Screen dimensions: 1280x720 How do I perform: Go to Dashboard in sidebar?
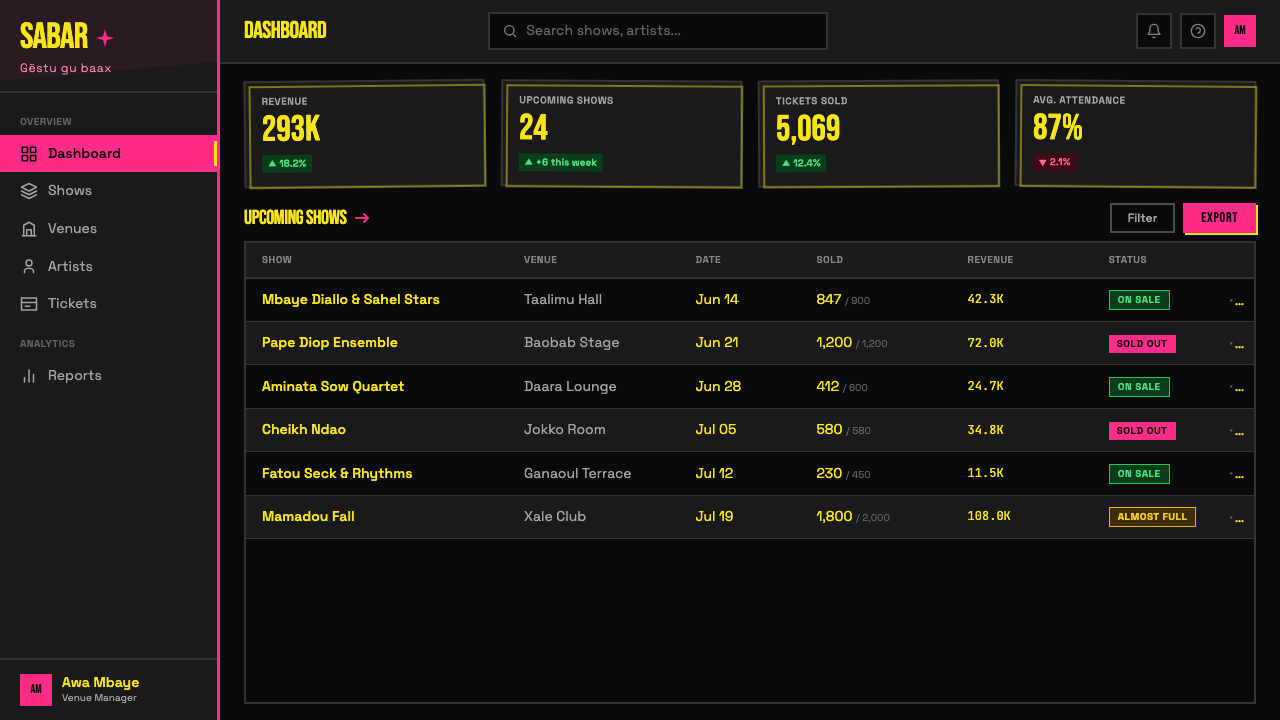[x=108, y=153]
